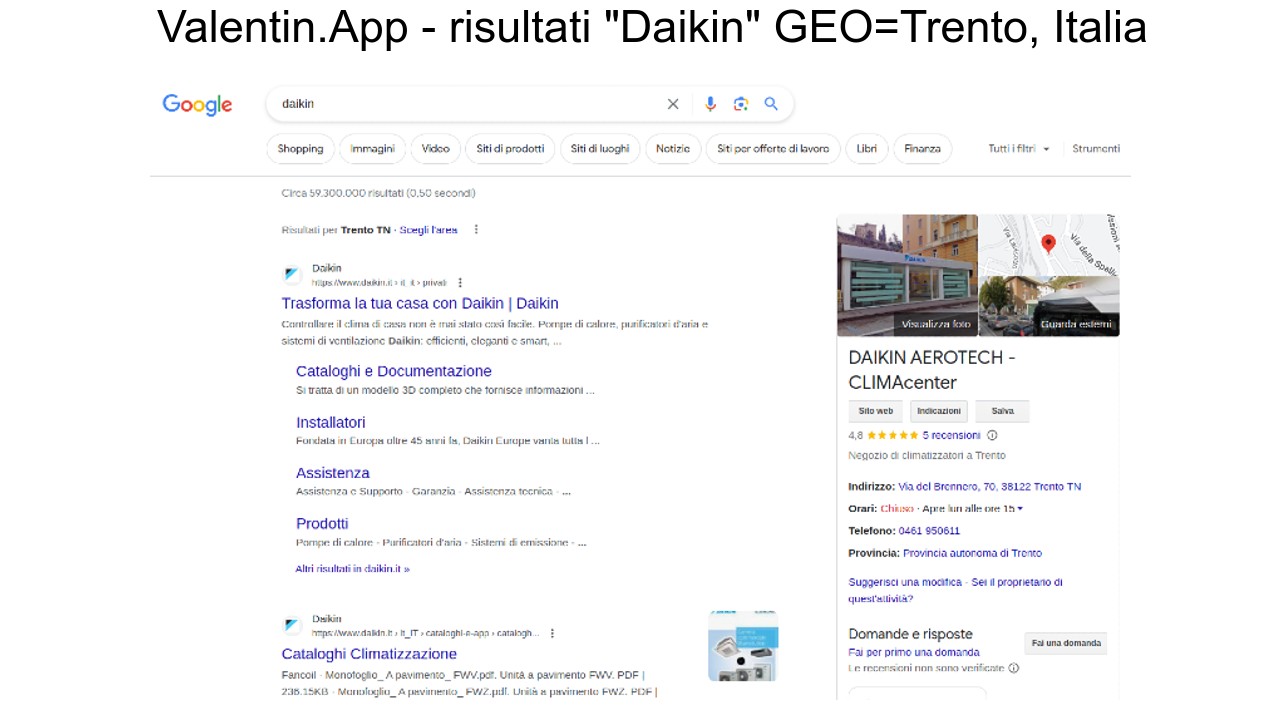Viewport: 1280px width, 720px height.
Task: Clear the search box with X icon
Action: (x=673, y=104)
